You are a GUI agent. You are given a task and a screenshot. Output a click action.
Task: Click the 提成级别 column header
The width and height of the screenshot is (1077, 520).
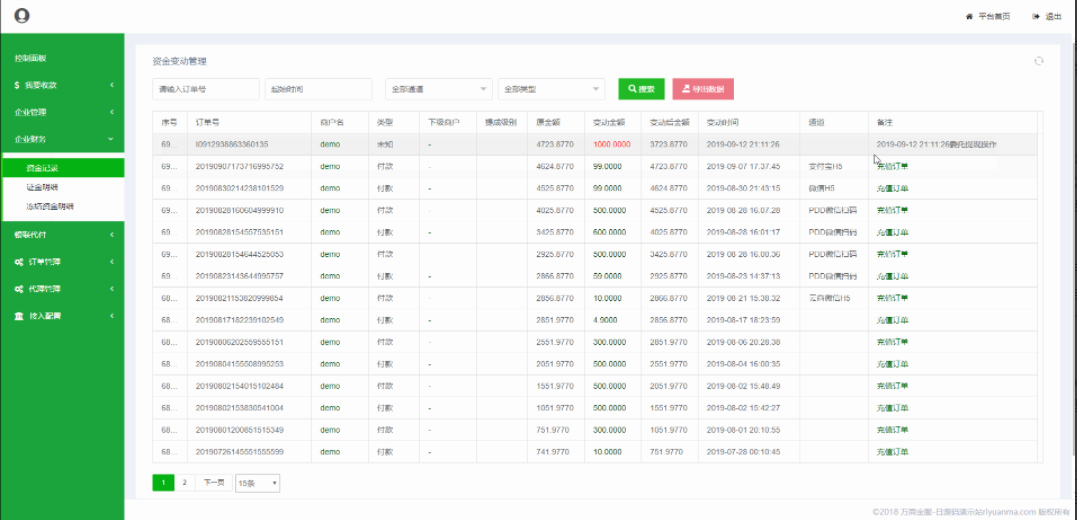click(502, 122)
